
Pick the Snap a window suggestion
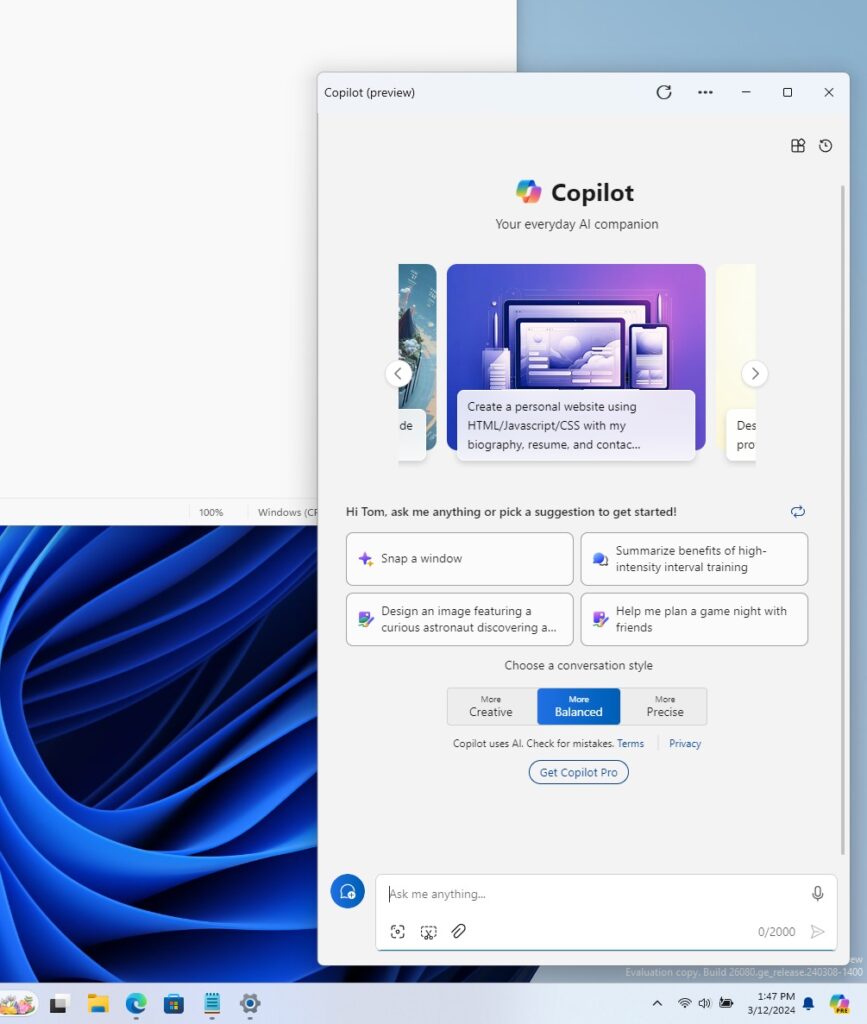(459, 559)
